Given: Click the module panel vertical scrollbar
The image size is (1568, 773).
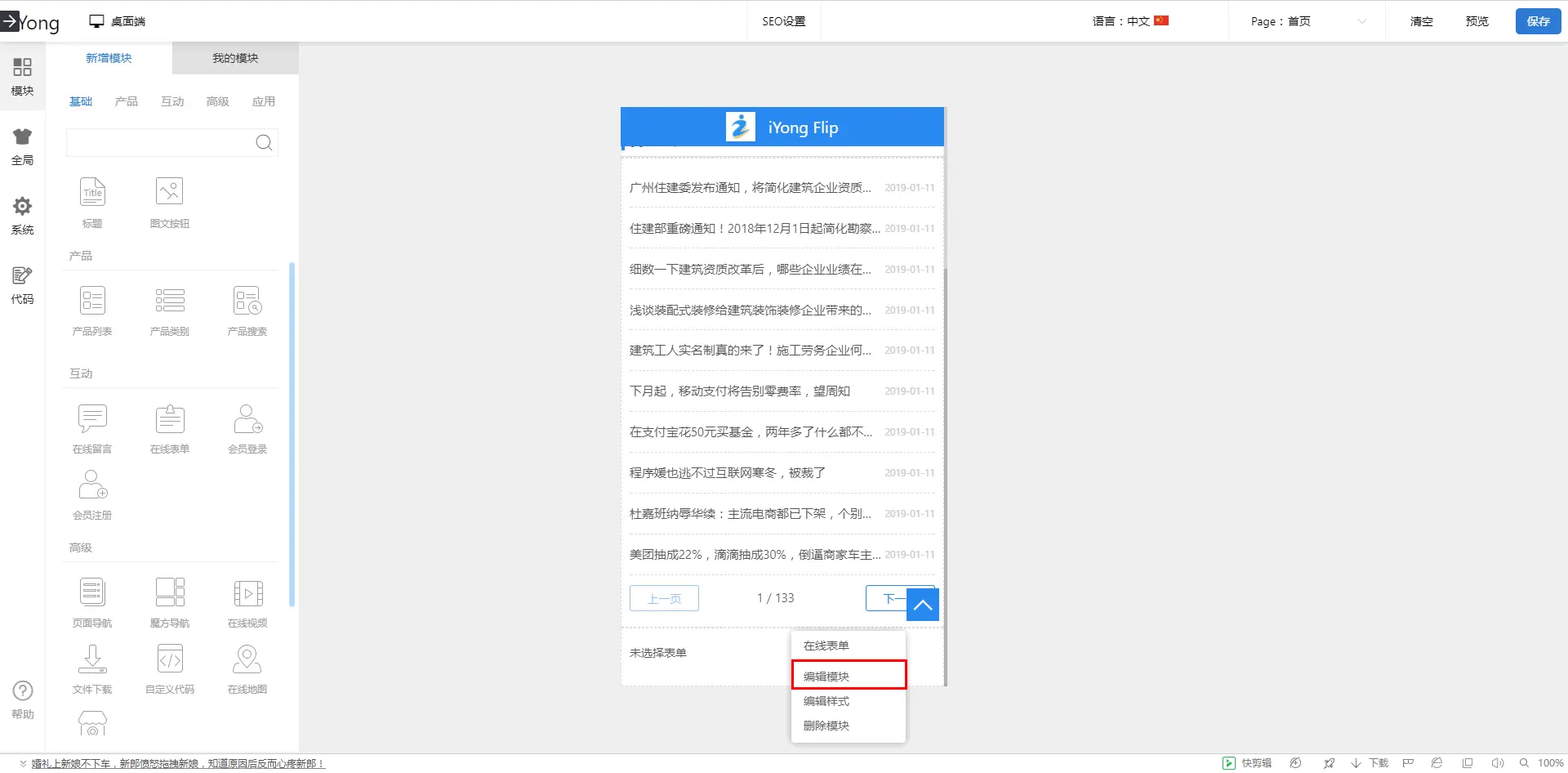Looking at the screenshot, I should pos(292,433).
